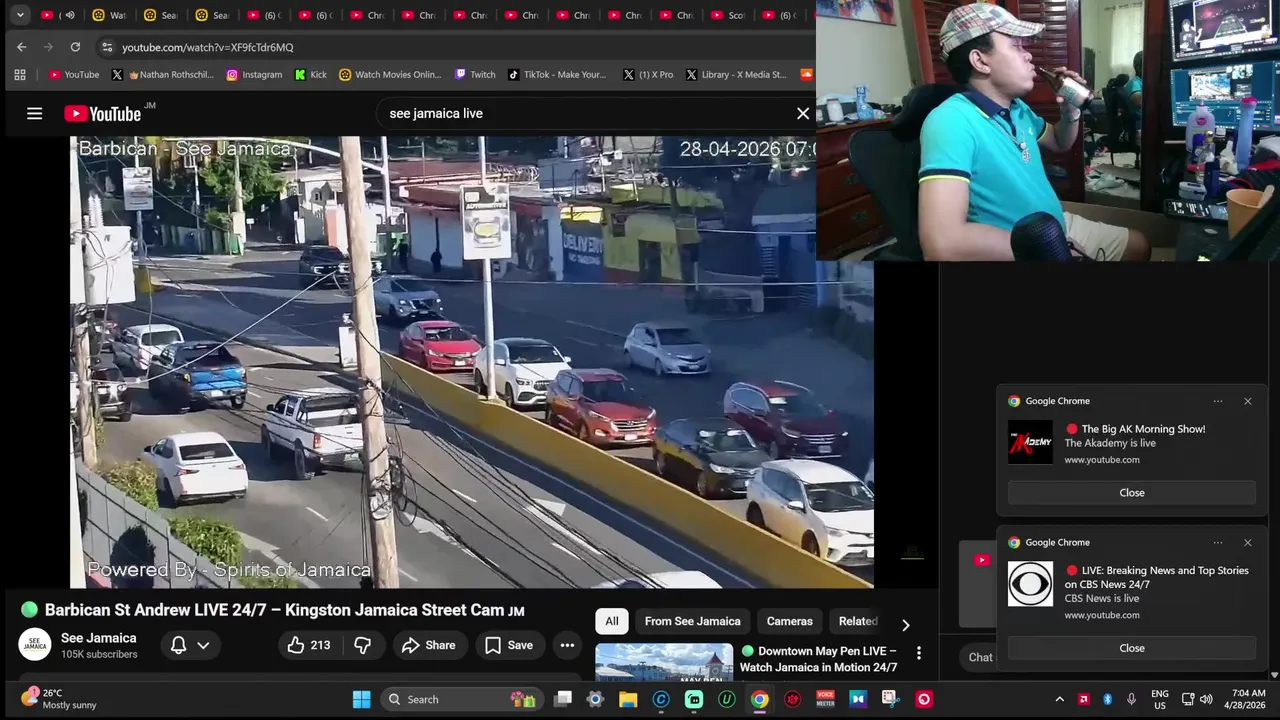Dislike the Barbican live video
The height and width of the screenshot is (720, 1280).
363,645
